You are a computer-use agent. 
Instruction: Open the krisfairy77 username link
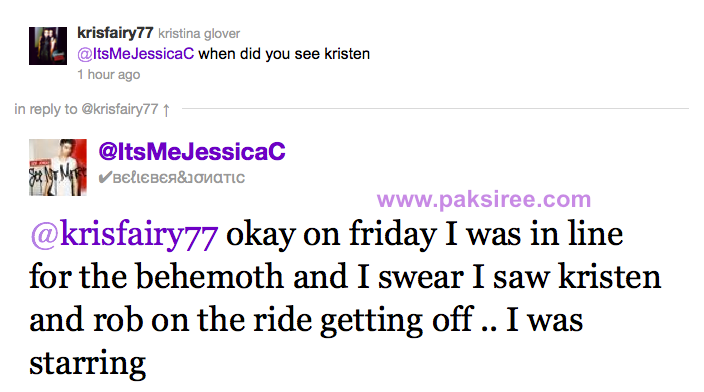pyautogui.click(x=115, y=33)
